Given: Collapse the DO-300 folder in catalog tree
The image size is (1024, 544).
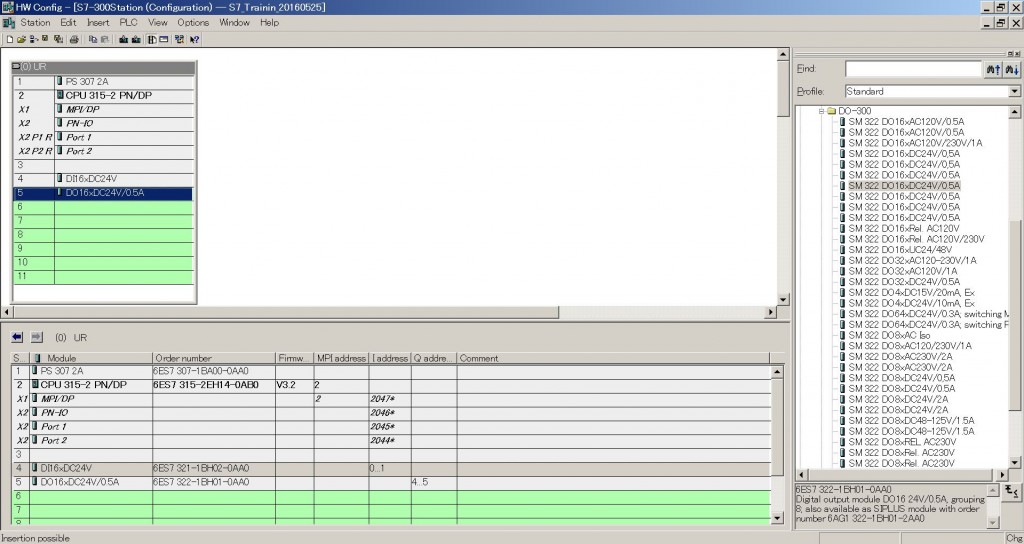Looking at the screenshot, I should (x=822, y=111).
